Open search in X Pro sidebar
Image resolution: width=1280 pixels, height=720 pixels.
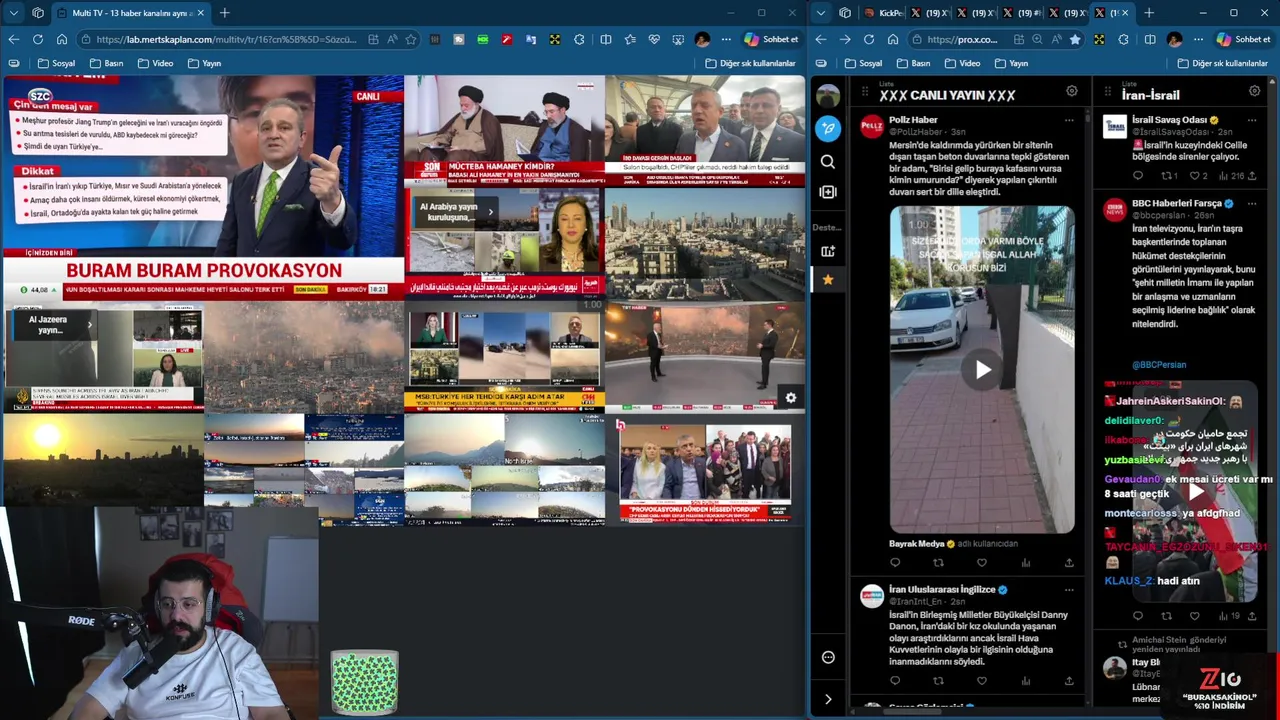pos(828,161)
